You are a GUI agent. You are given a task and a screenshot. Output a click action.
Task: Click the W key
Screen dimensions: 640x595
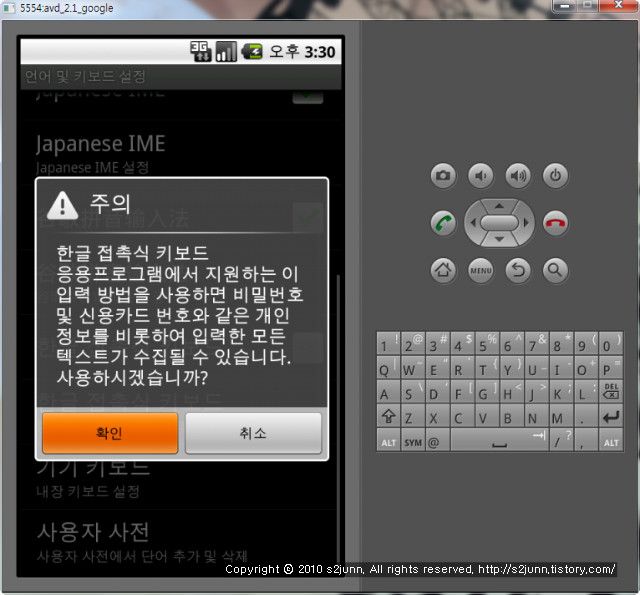(413, 367)
